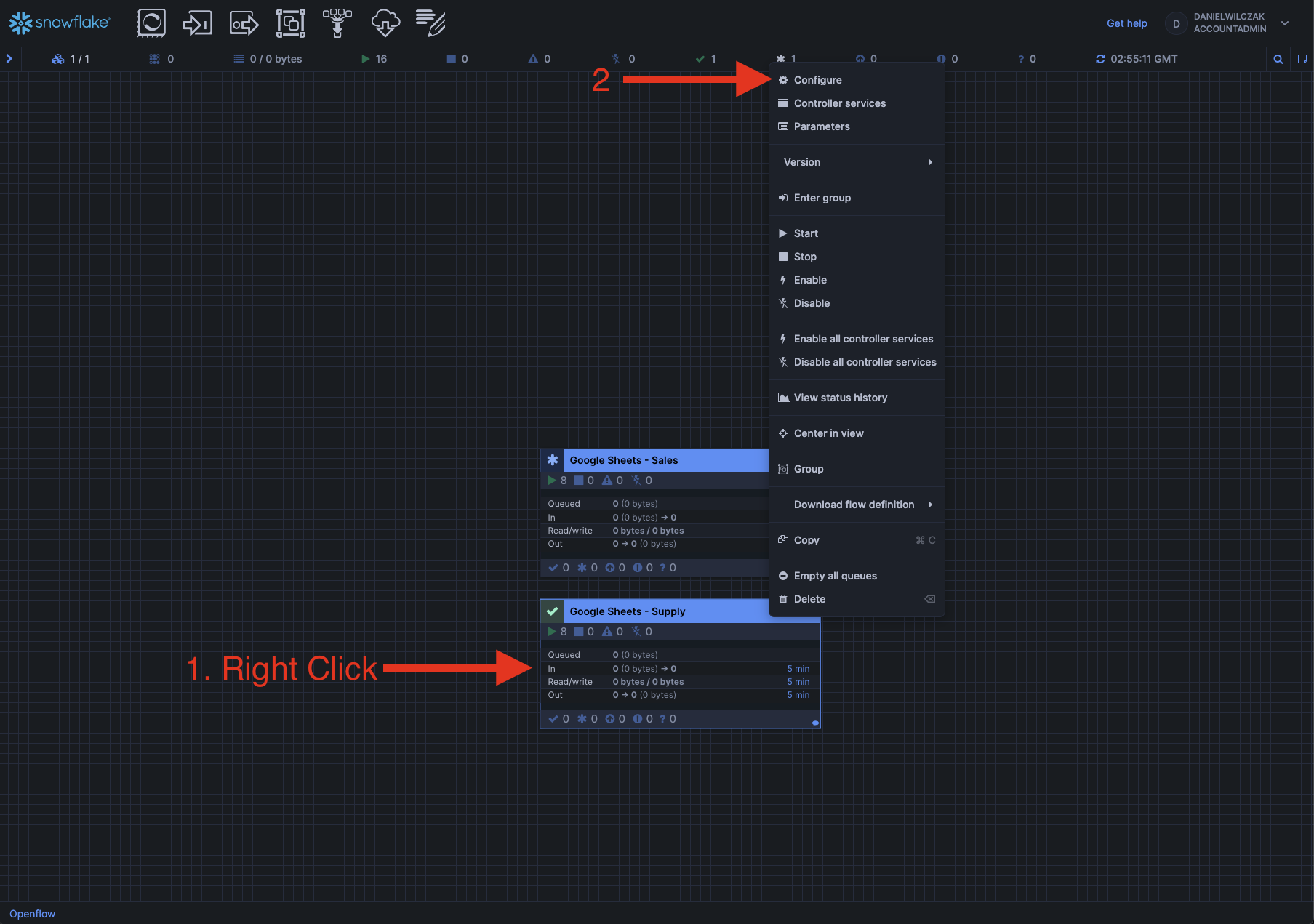The image size is (1314, 924).
Task: Select the Output Port toolbar icon
Action: (244, 23)
